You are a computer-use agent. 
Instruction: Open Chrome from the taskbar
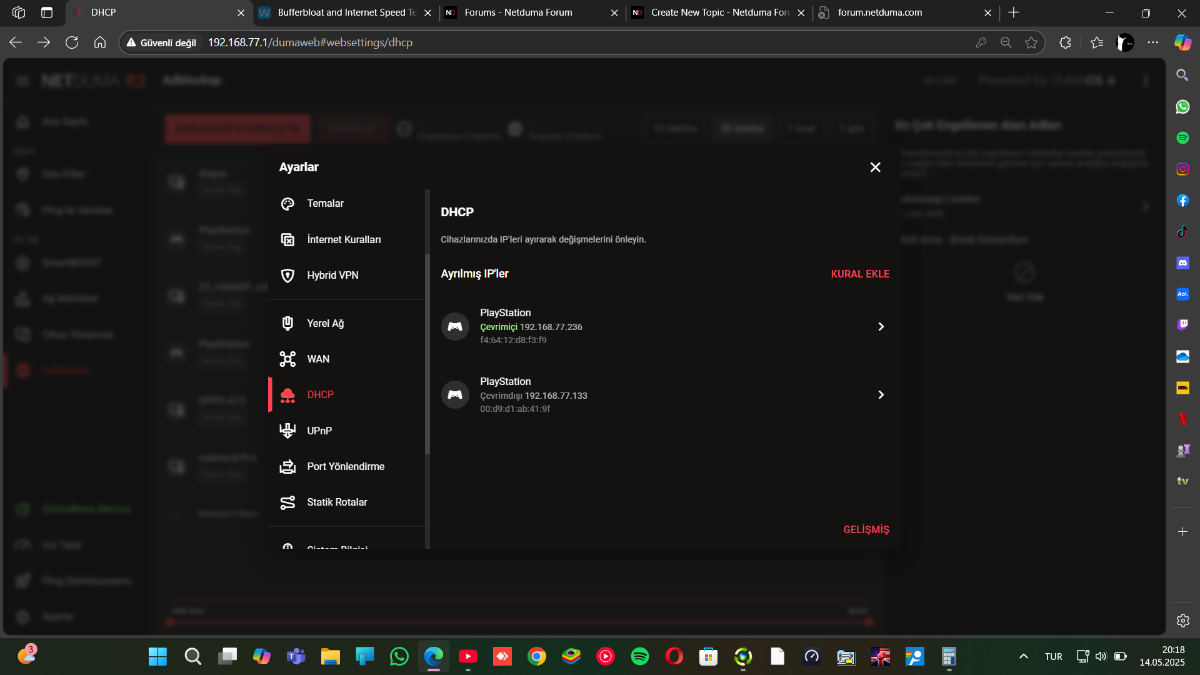tap(537, 656)
